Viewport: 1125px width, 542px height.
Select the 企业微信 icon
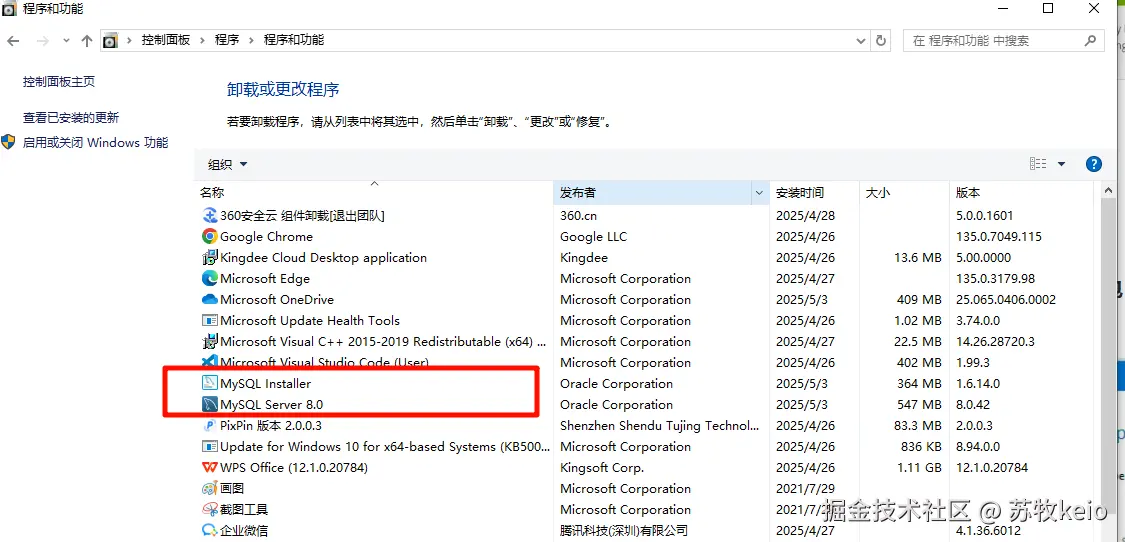[210, 531]
